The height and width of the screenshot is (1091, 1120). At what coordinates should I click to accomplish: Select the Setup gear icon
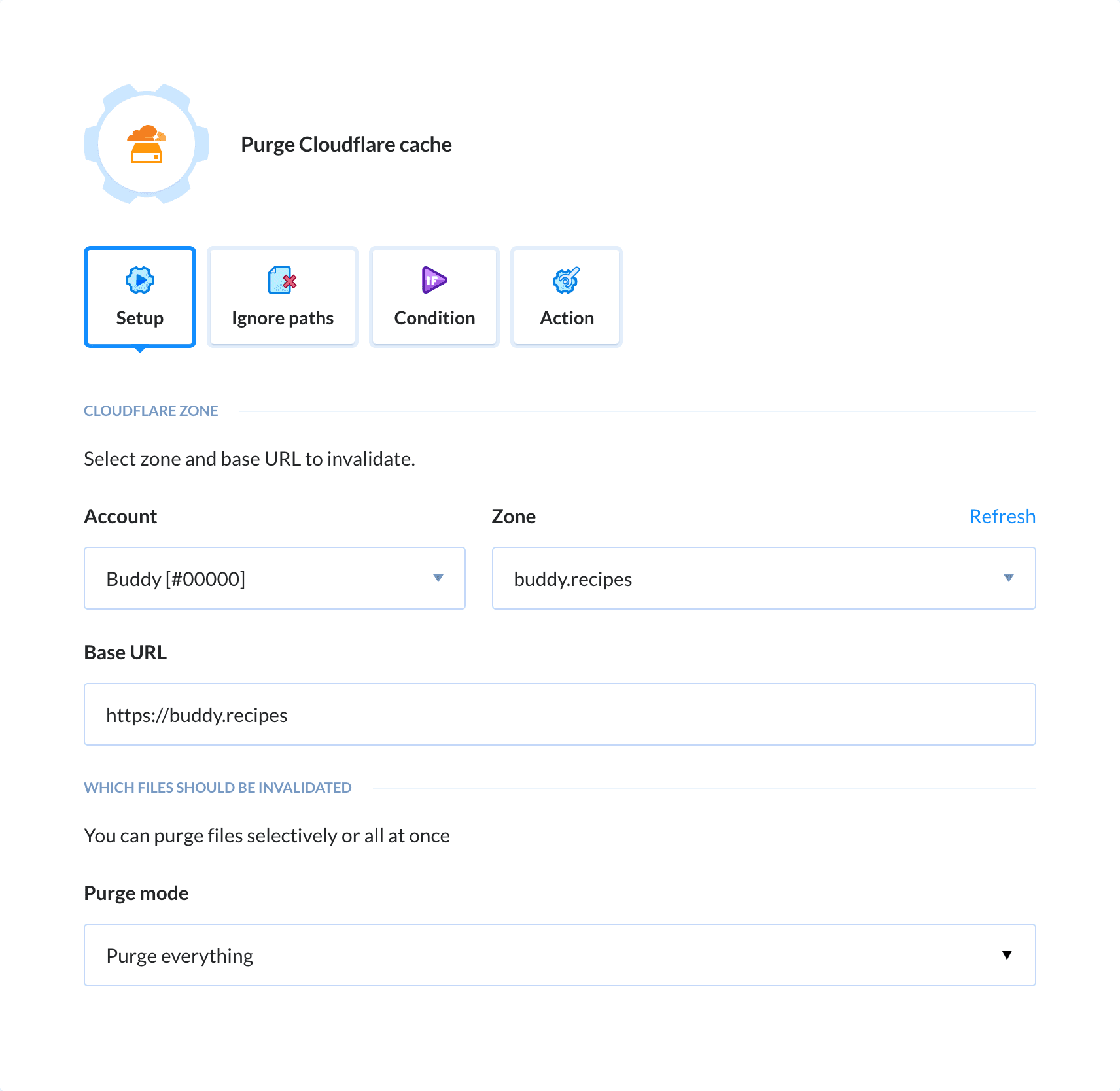[139, 280]
